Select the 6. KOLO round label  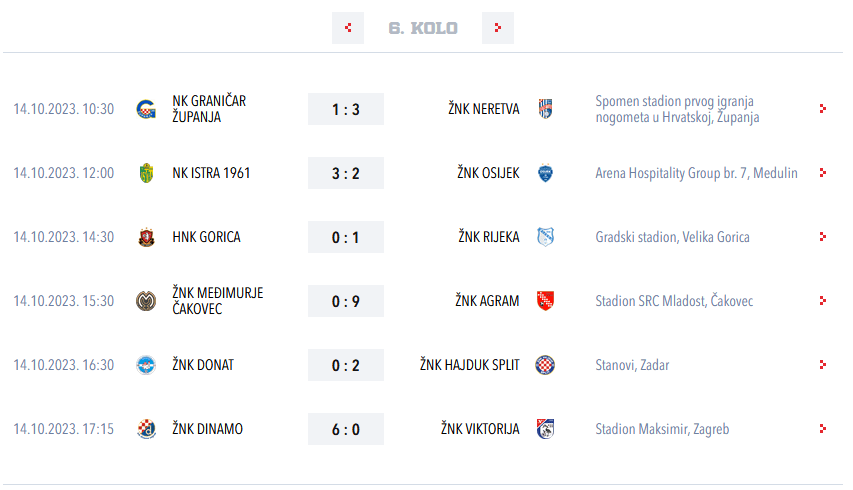[423, 28]
